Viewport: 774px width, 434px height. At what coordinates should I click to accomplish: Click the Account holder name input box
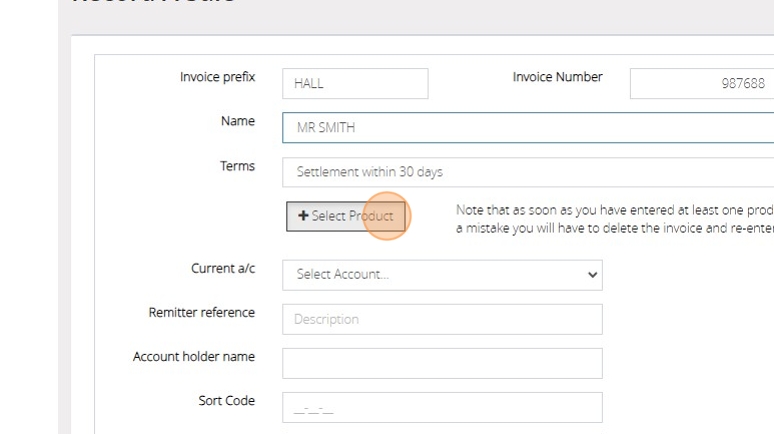tap(442, 363)
